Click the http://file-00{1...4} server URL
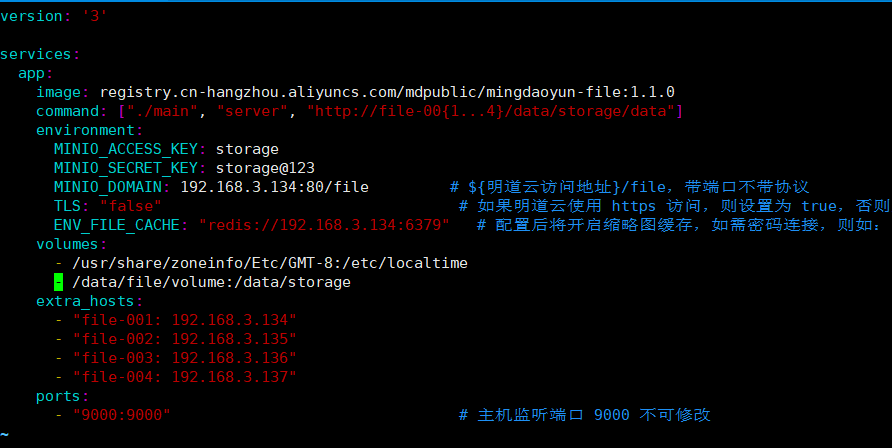The height and width of the screenshot is (448, 892). click(495, 111)
